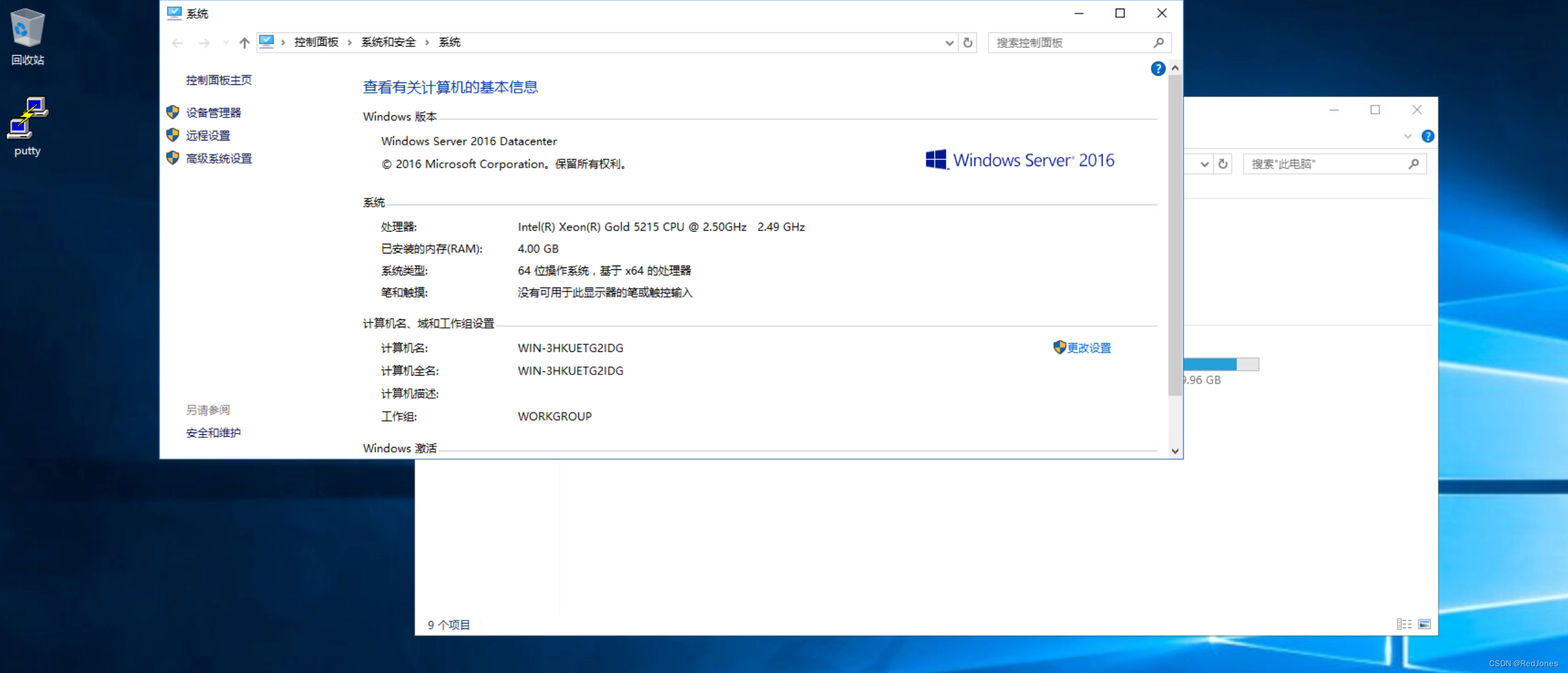Open 远程设置 link

[x=208, y=136]
